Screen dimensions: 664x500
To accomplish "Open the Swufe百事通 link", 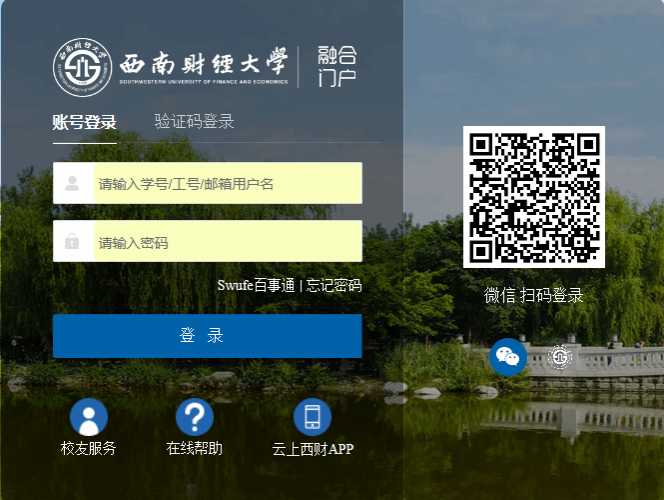I will [256, 285].
